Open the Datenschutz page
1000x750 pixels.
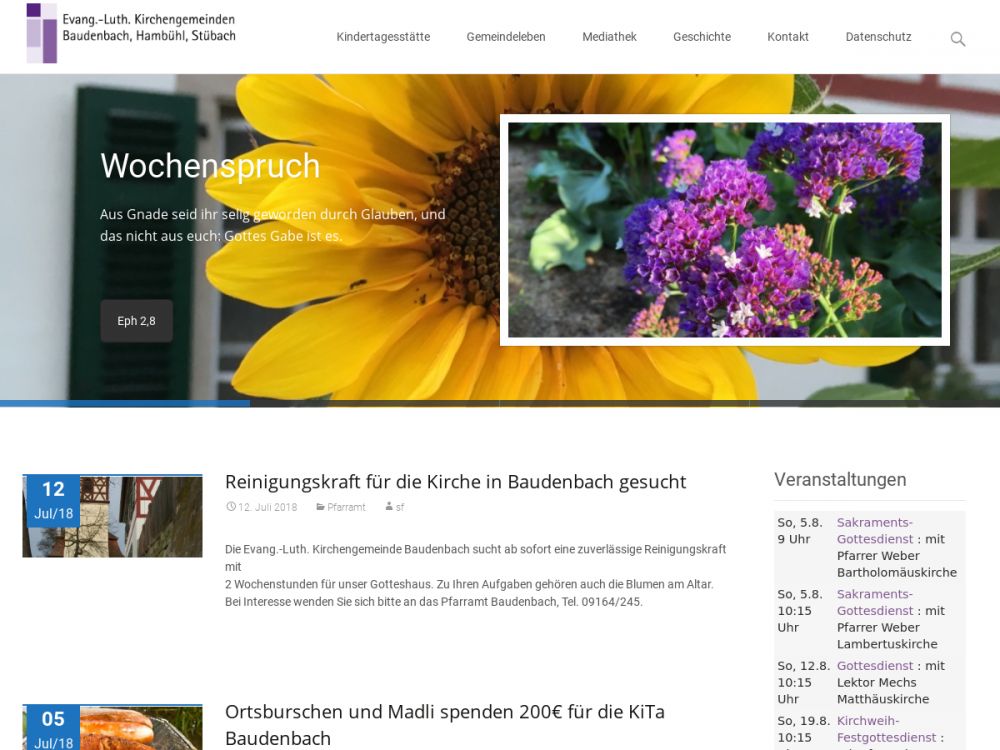point(878,37)
